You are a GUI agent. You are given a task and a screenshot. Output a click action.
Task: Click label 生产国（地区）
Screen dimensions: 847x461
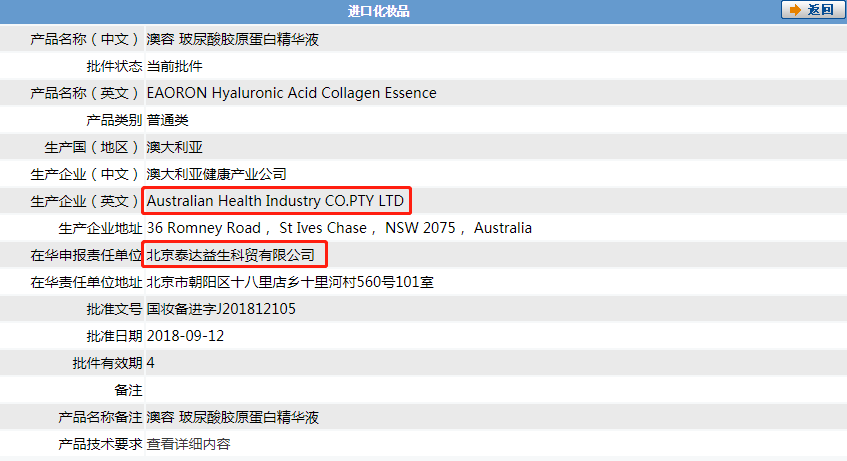click(x=93, y=147)
